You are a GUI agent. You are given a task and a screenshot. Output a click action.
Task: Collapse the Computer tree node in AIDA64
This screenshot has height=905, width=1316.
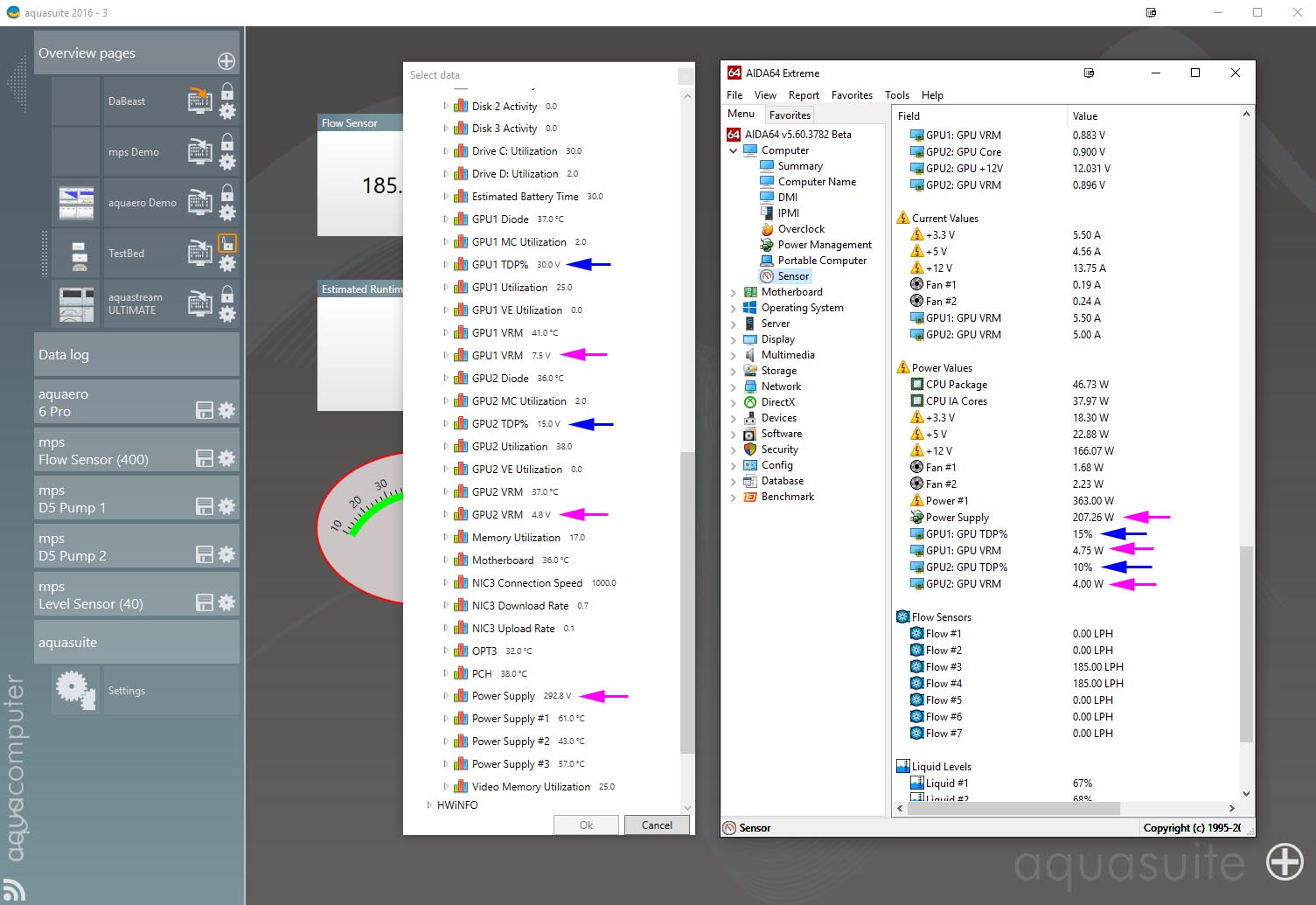tap(733, 150)
